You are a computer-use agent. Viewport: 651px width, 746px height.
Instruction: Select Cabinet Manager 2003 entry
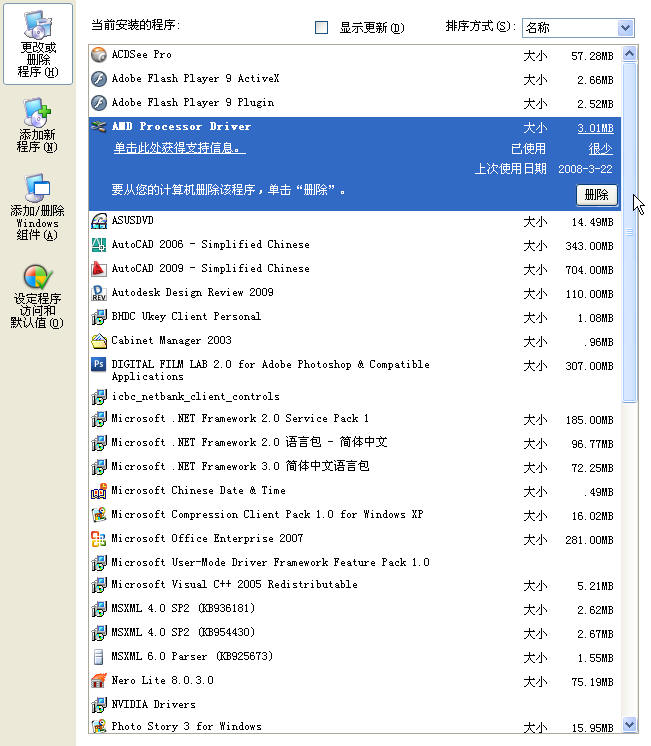click(x=355, y=341)
